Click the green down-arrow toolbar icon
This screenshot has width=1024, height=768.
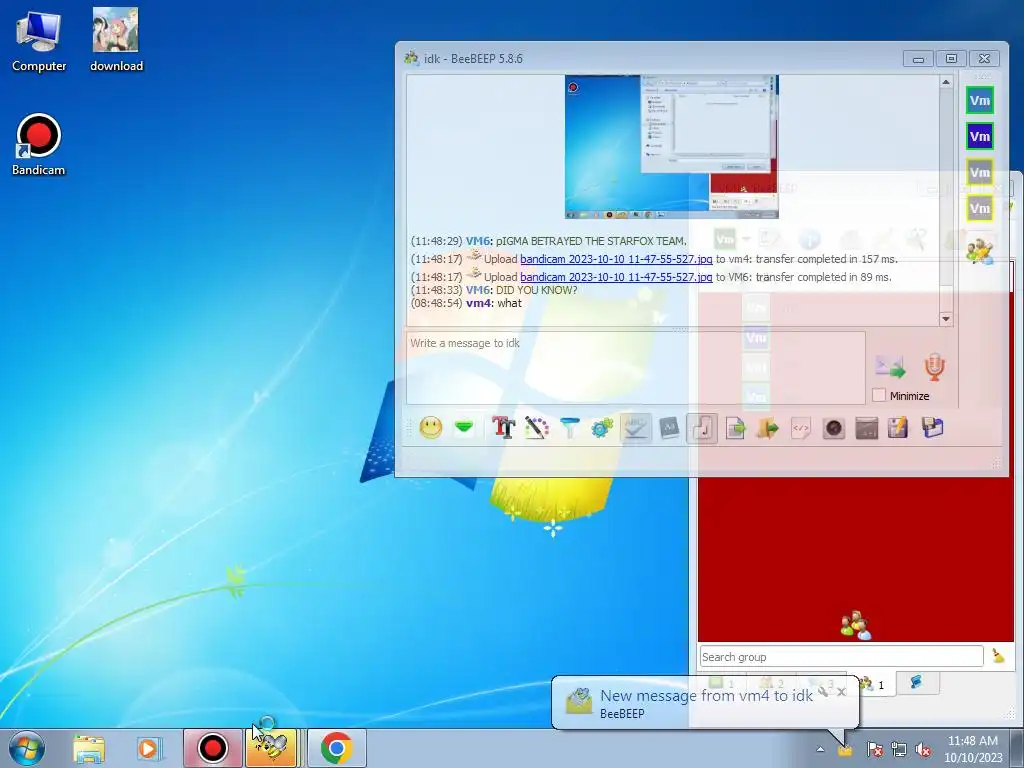click(x=464, y=428)
